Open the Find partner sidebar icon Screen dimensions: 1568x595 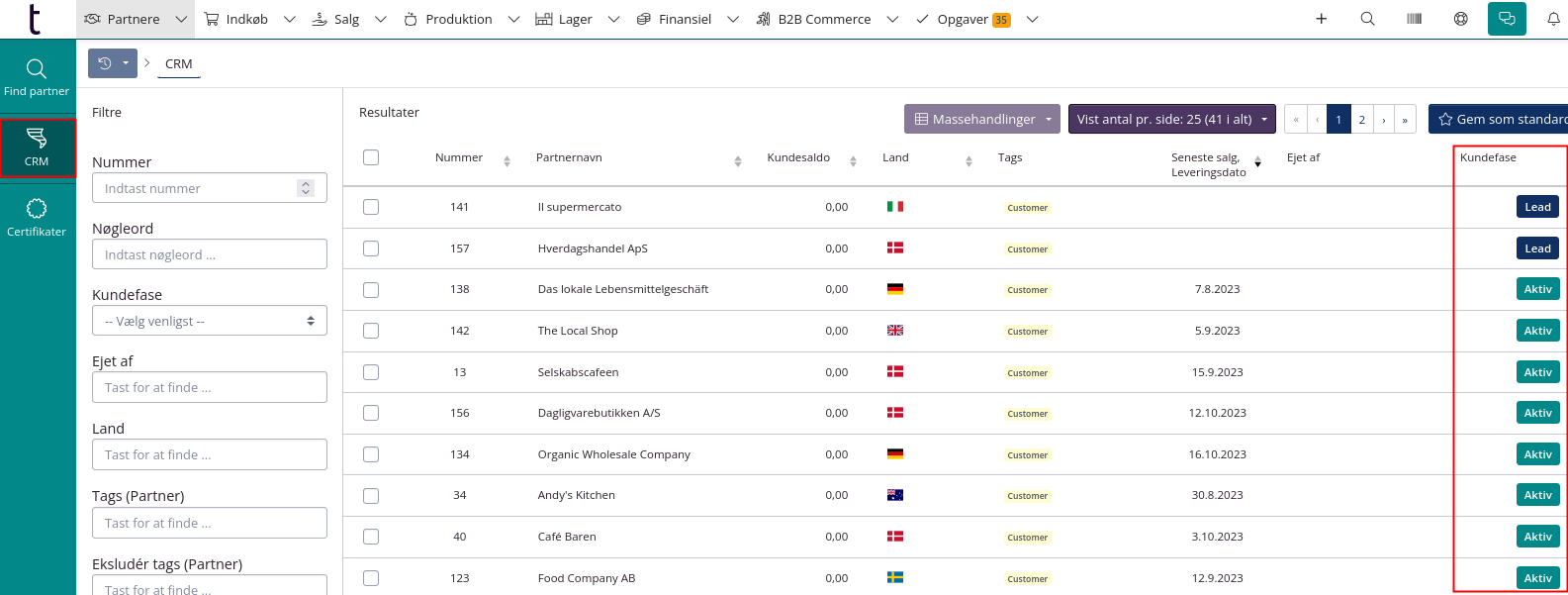pos(37,77)
